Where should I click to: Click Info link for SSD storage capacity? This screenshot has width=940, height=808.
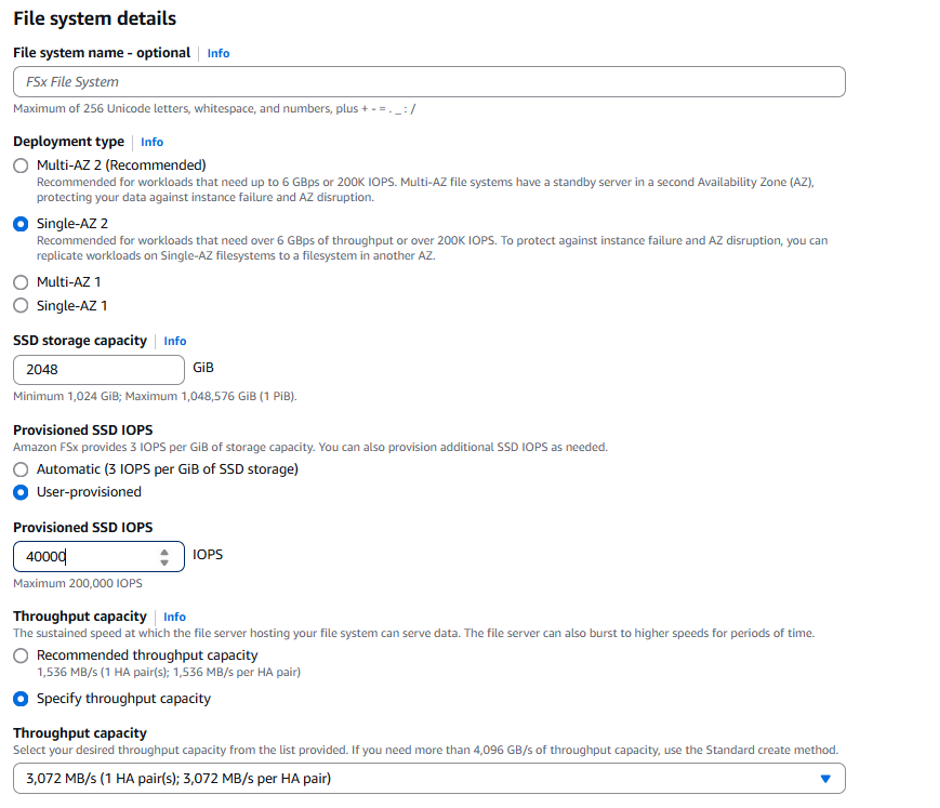click(175, 341)
